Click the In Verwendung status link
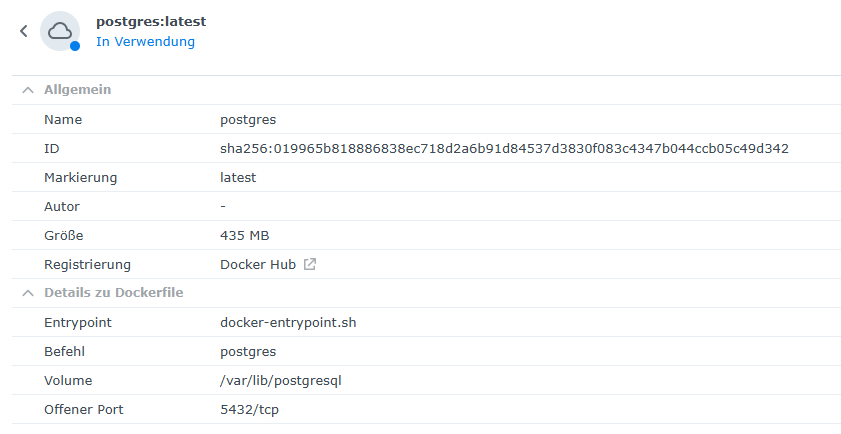The height and width of the screenshot is (434, 841). pyautogui.click(x=145, y=42)
